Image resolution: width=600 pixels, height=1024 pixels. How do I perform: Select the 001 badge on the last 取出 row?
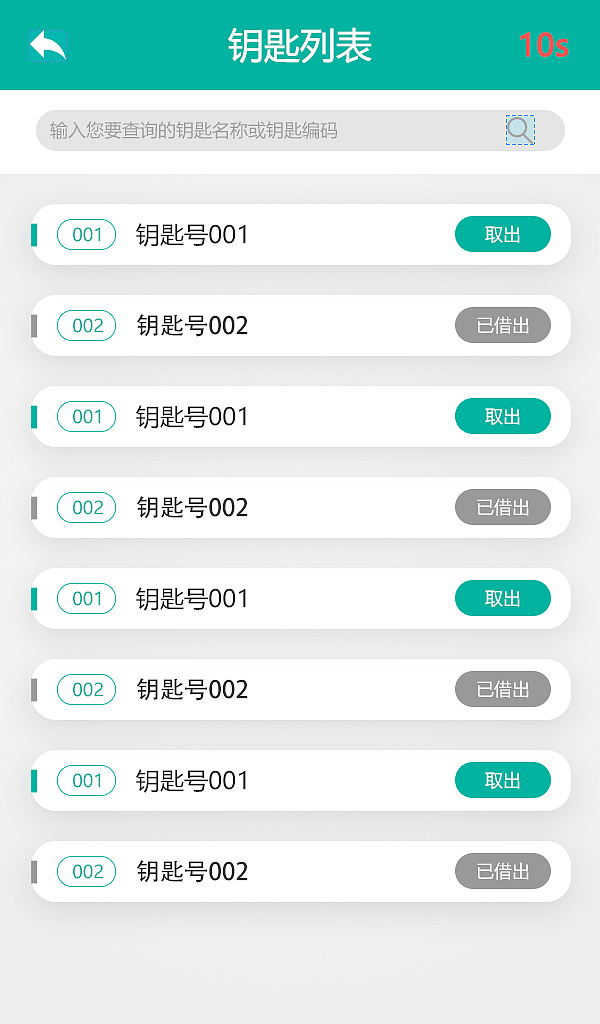click(x=86, y=780)
